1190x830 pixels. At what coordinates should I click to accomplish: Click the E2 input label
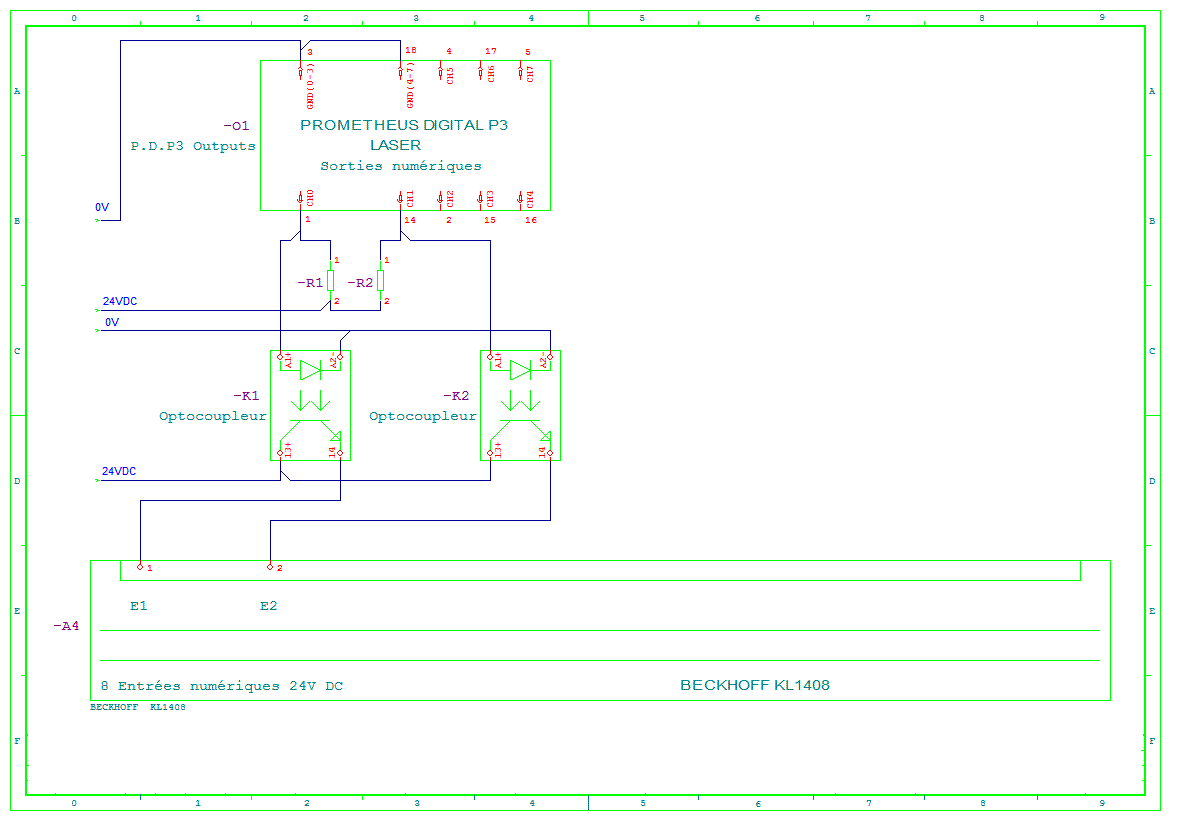coord(269,605)
